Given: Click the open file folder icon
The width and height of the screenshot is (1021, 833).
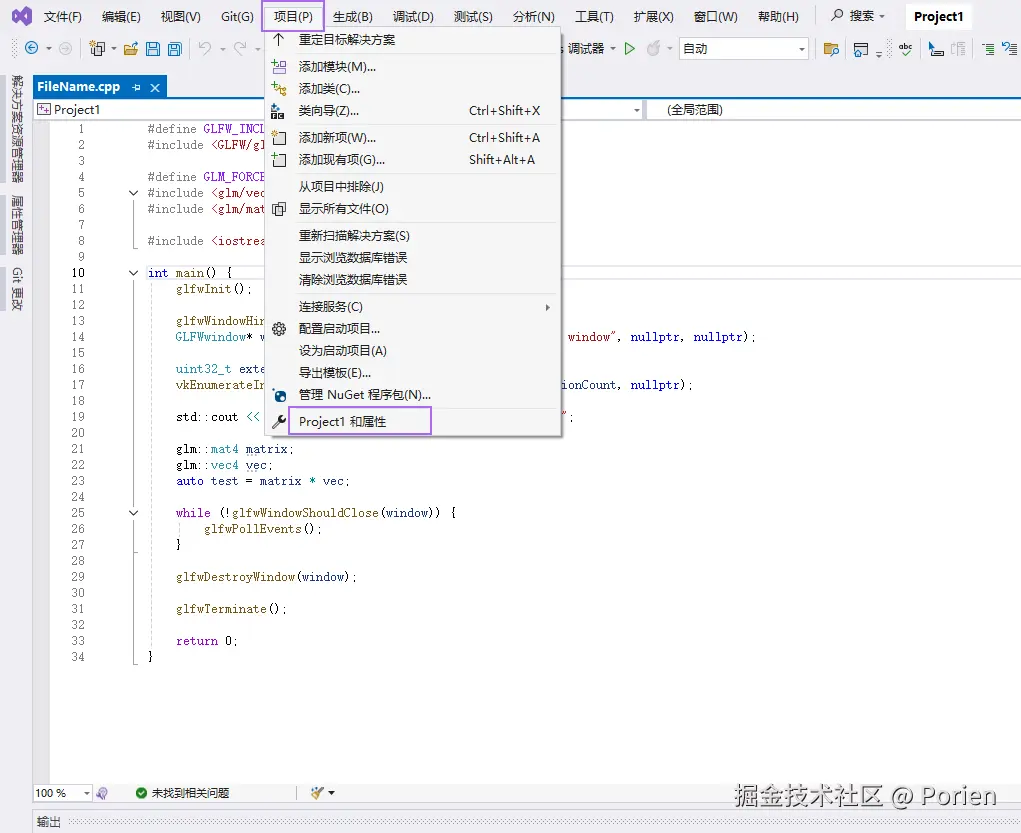Looking at the screenshot, I should [x=131, y=48].
